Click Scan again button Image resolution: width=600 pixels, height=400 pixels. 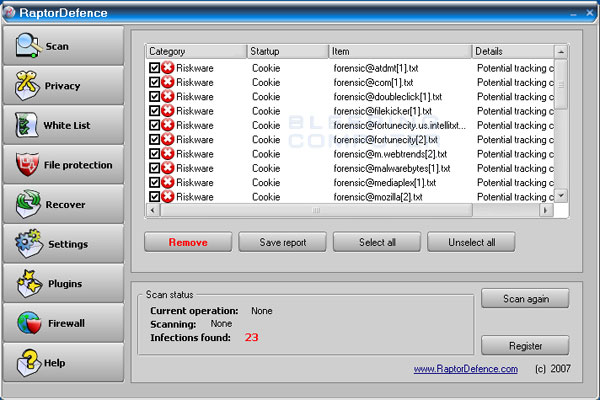[525, 299]
